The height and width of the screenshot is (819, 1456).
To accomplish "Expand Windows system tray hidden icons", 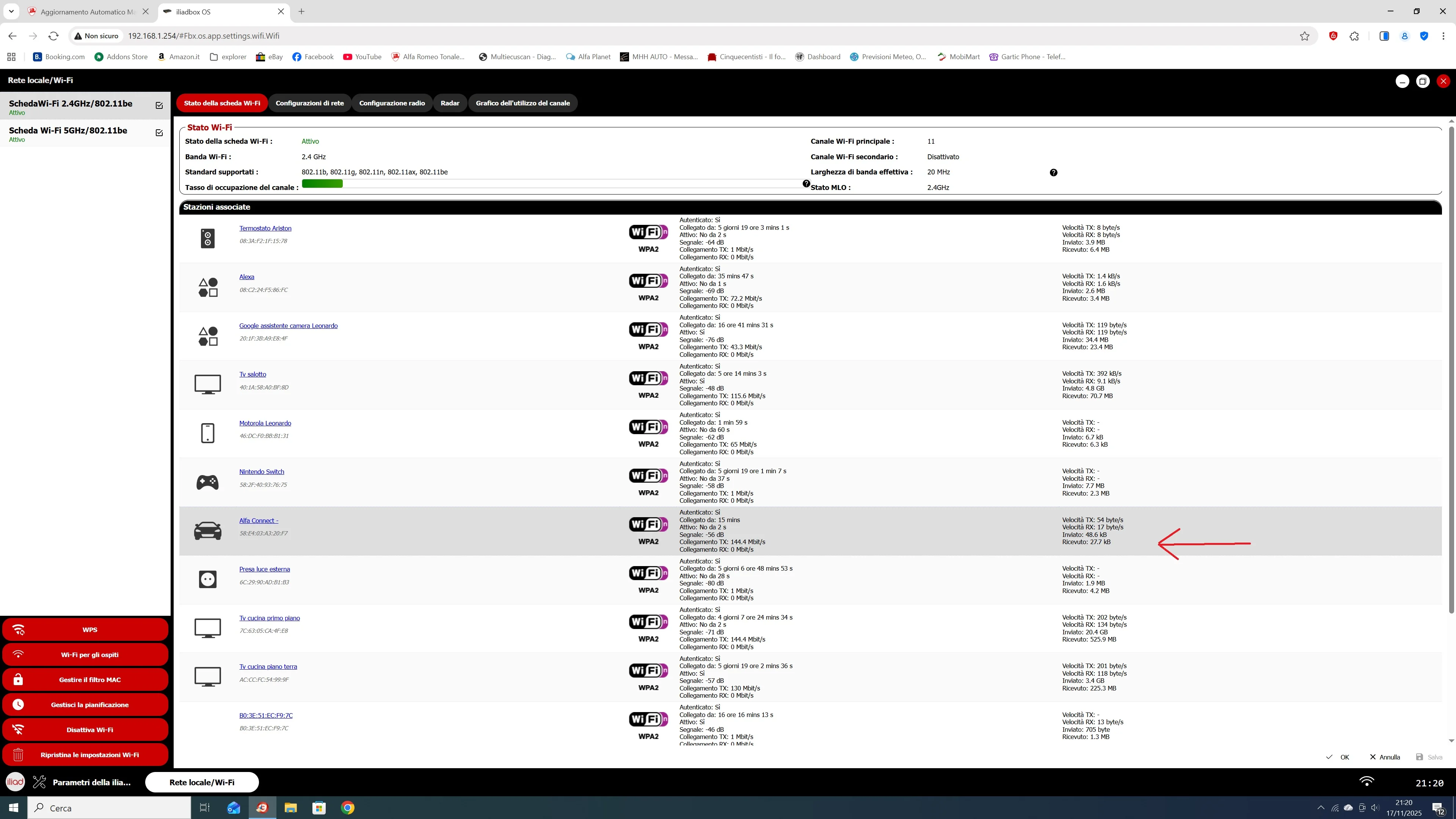I will click(x=1320, y=808).
